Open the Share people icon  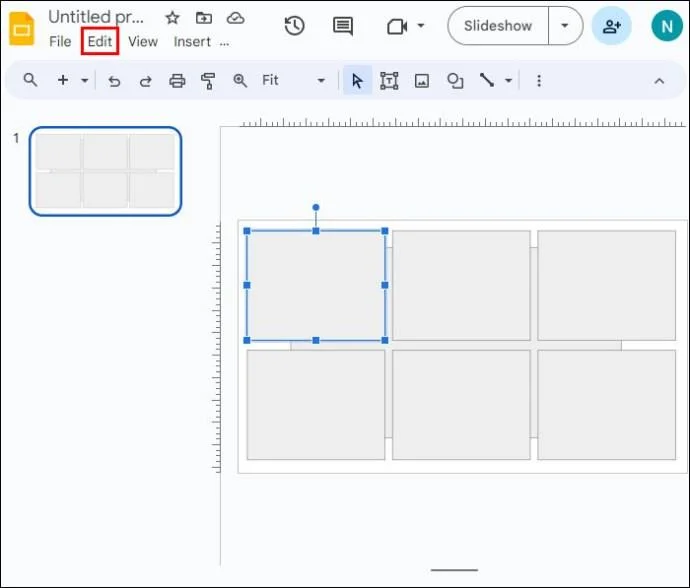(x=612, y=26)
